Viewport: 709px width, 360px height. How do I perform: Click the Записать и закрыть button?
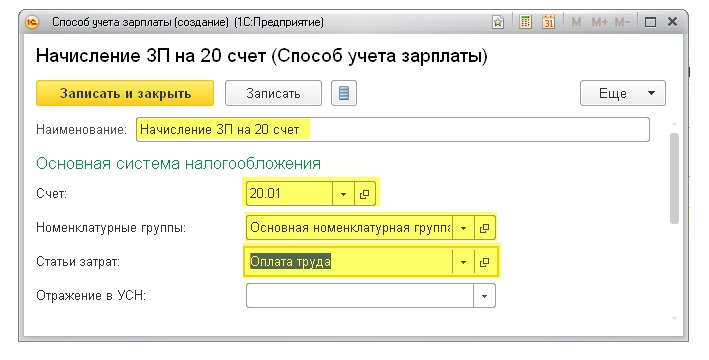(125, 93)
